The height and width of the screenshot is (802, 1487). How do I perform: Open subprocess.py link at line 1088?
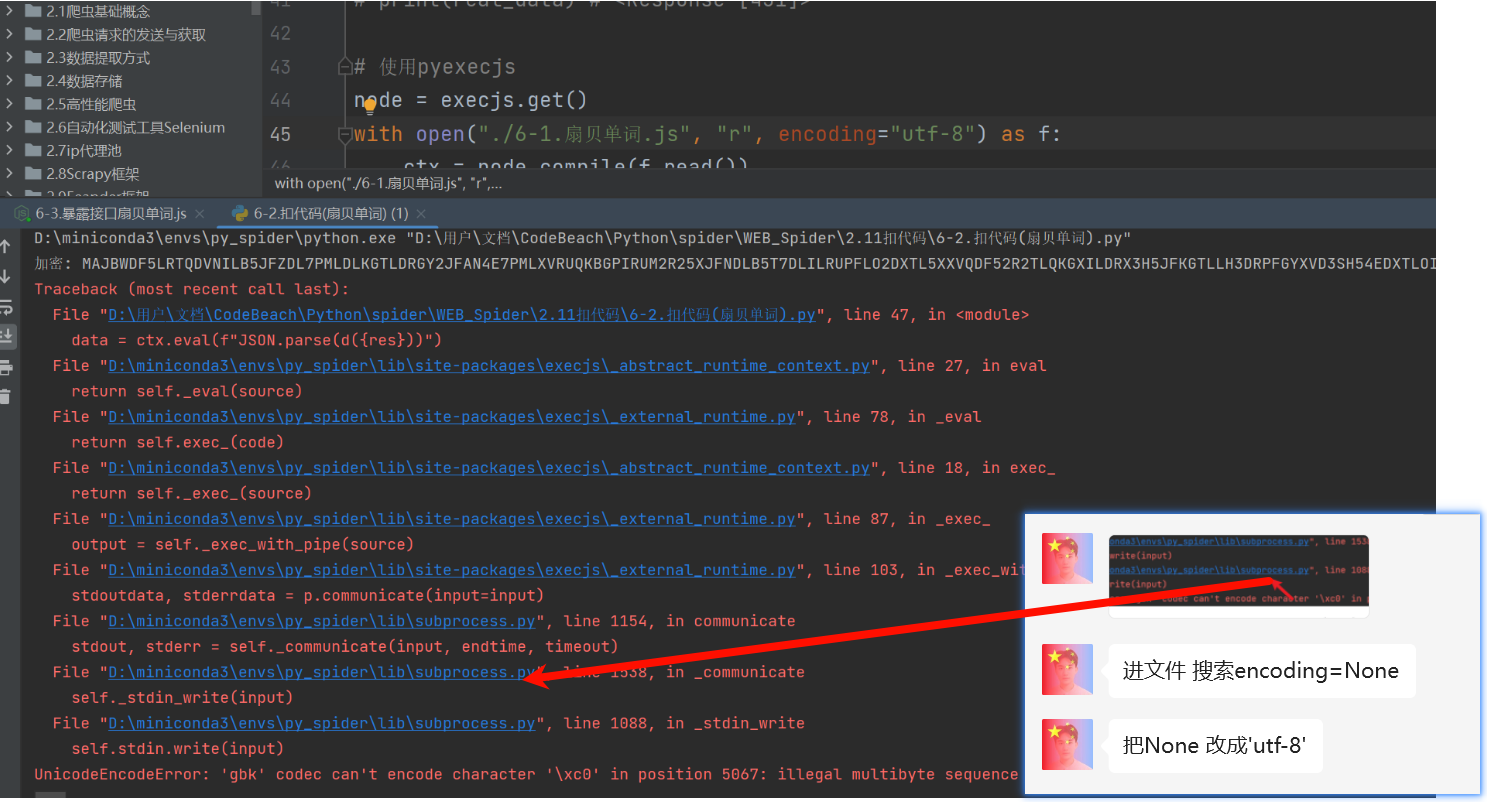pos(322,723)
